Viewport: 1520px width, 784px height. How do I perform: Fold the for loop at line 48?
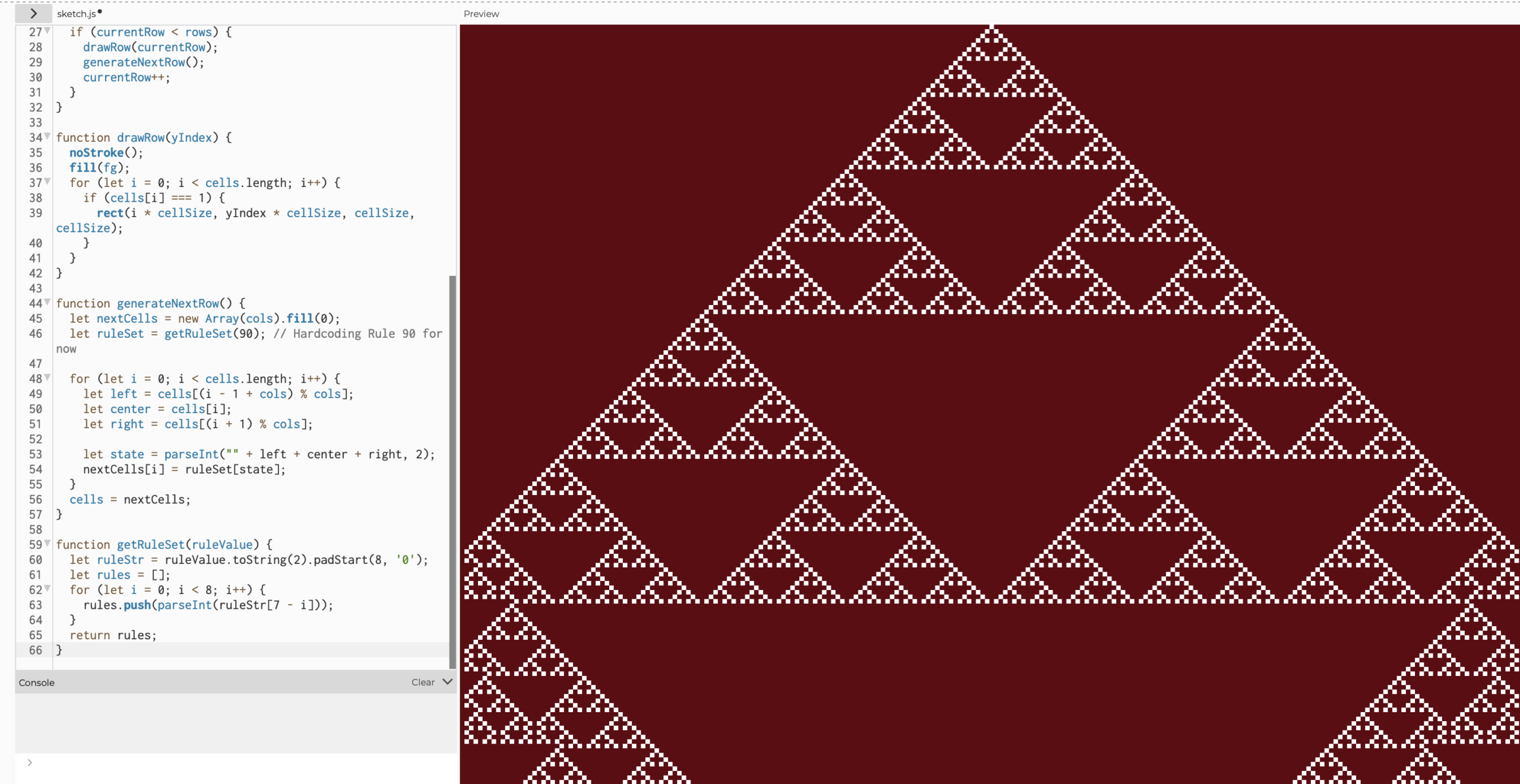[47, 377]
